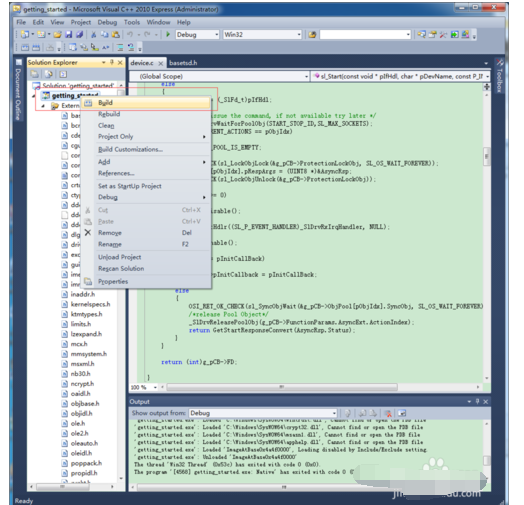Collapse the External Dependencies tree node
524x505 pixels.
(x=43, y=106)
